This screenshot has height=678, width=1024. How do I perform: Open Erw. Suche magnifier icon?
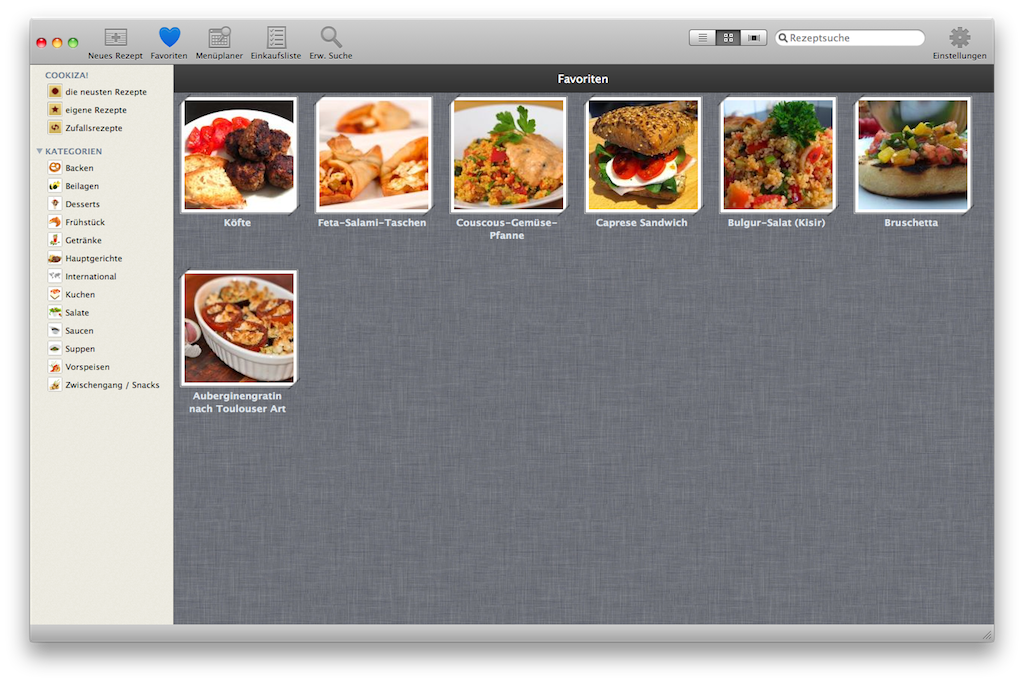[330, 37]
